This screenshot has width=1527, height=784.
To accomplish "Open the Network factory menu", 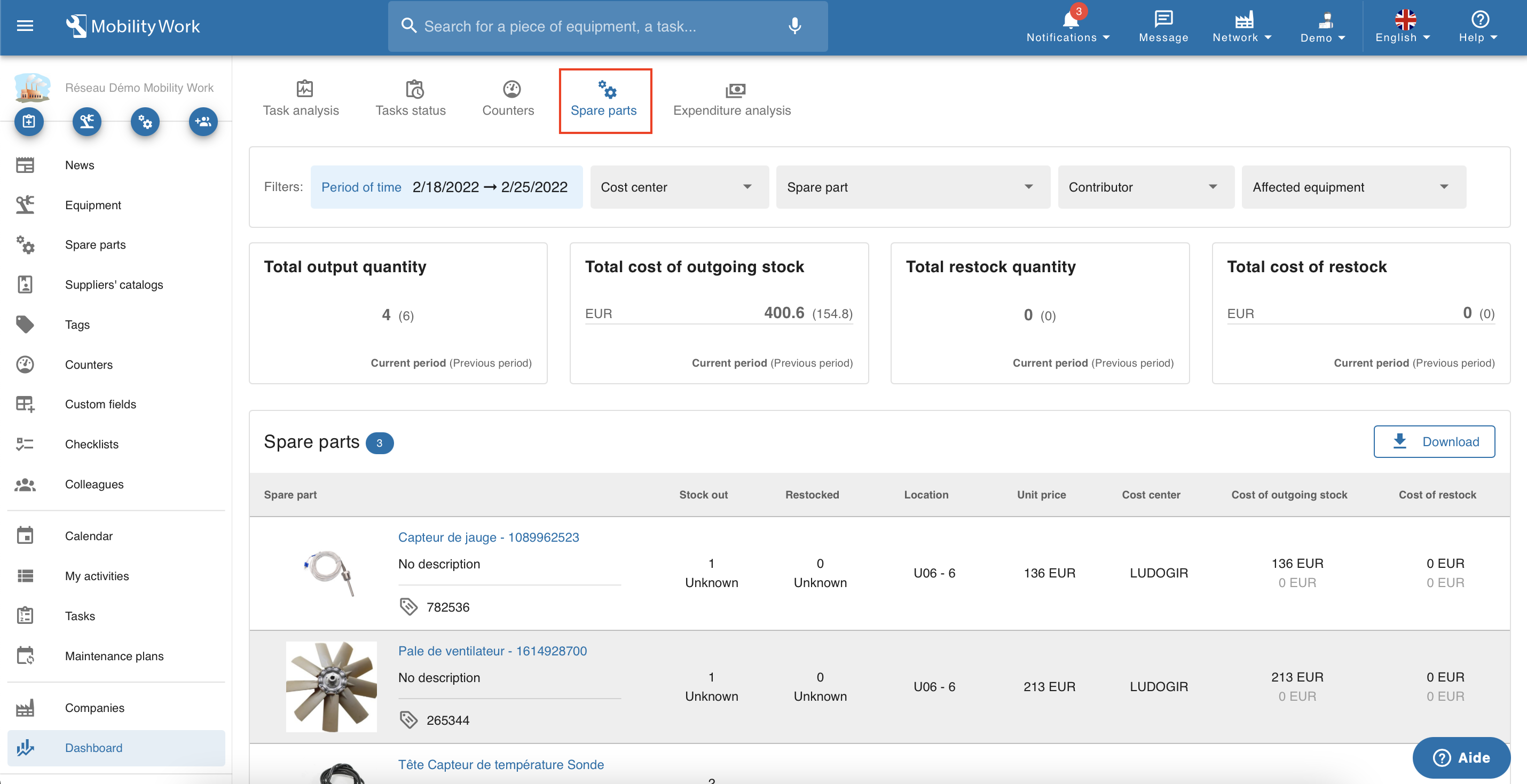I will coord(1242,26).
